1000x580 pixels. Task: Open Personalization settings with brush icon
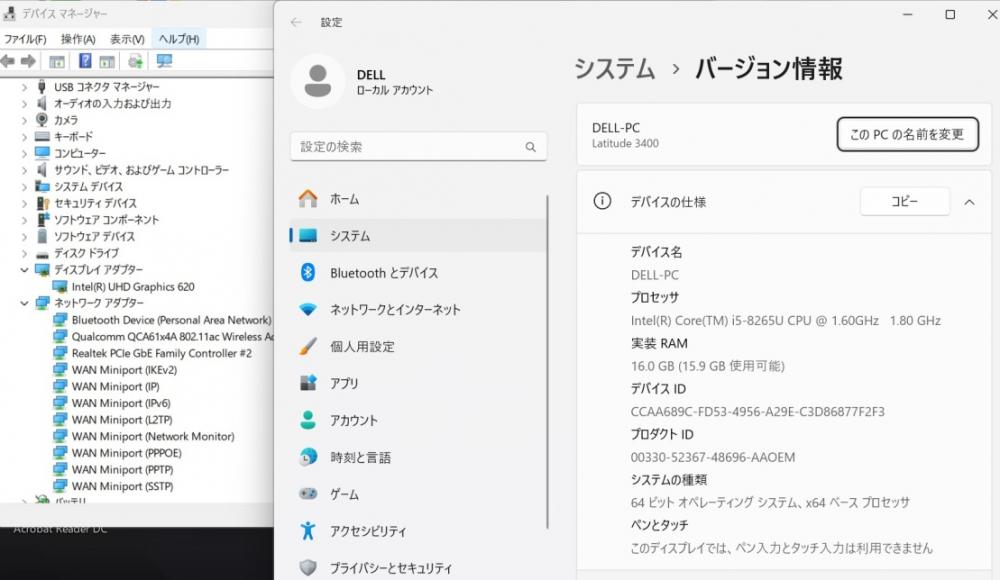(418, 347)
